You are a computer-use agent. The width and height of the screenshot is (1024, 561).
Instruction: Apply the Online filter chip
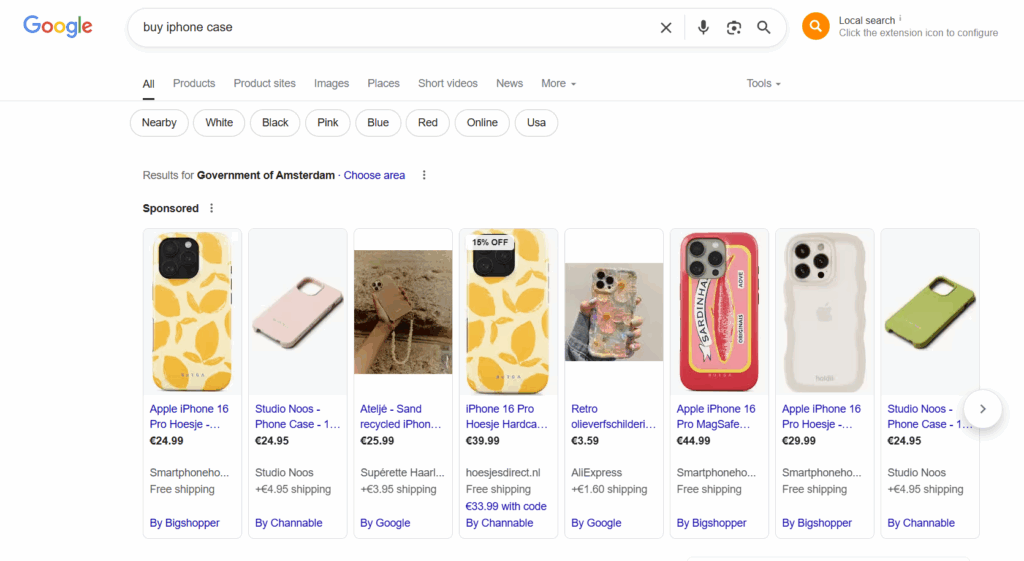[482, 123]
